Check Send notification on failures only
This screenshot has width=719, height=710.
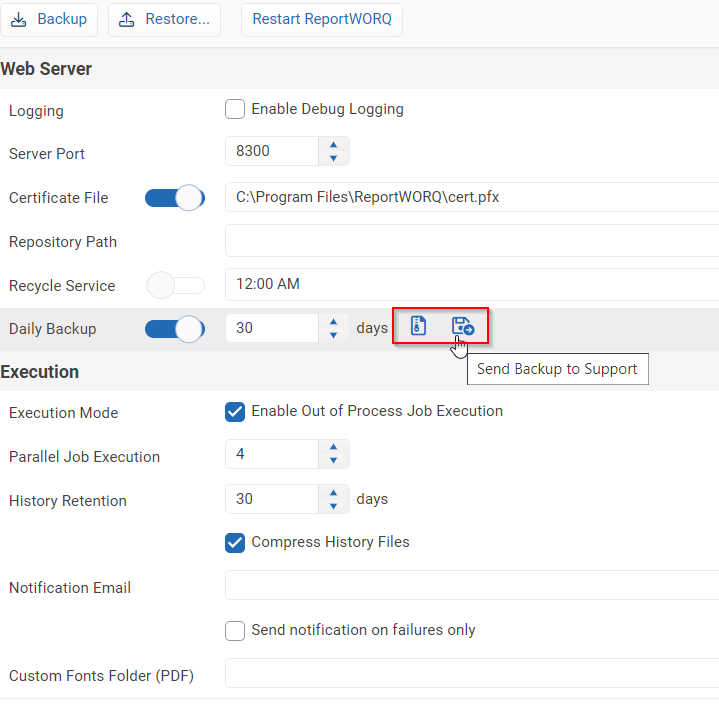235,630
